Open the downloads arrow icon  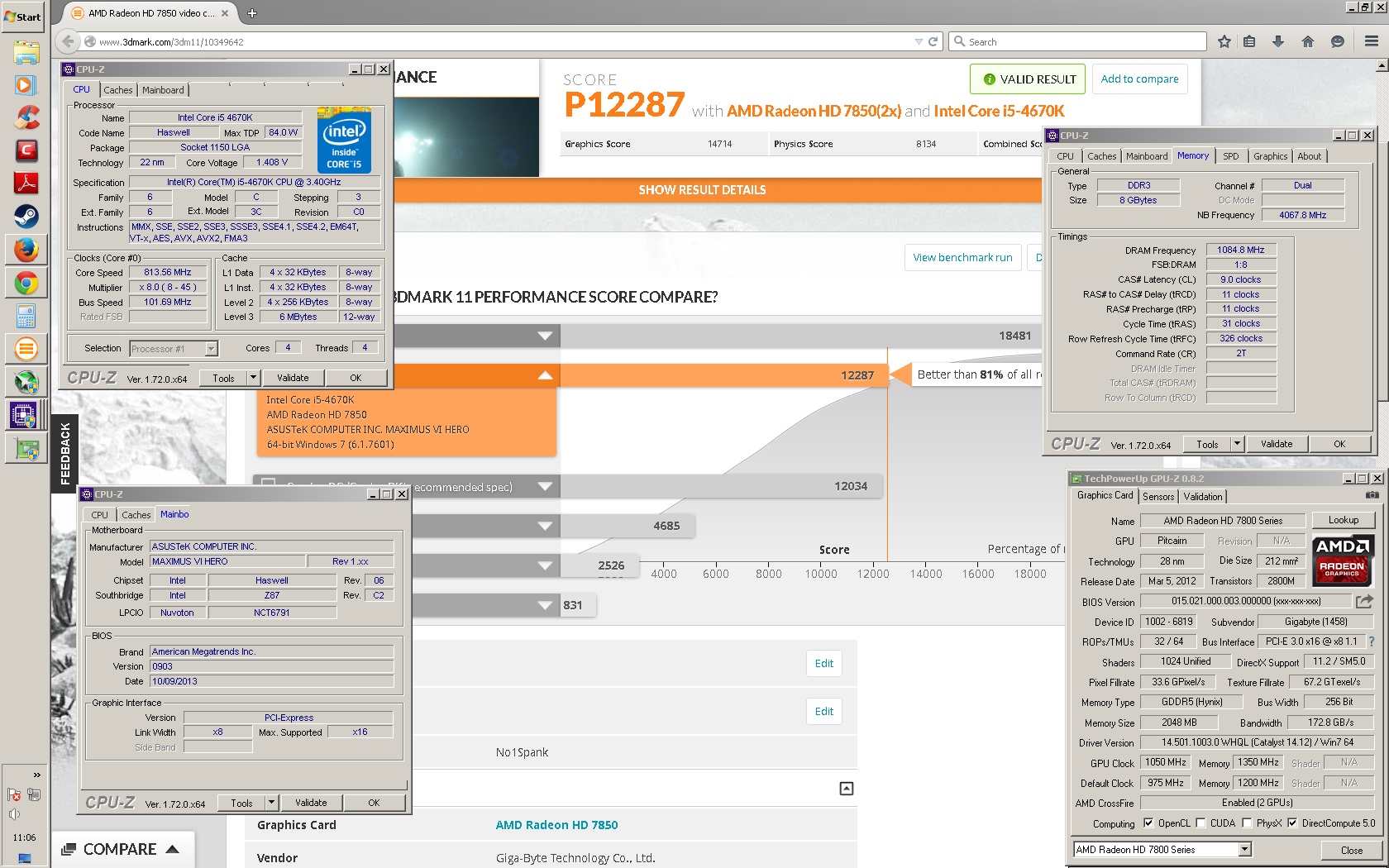(1278, 41)
